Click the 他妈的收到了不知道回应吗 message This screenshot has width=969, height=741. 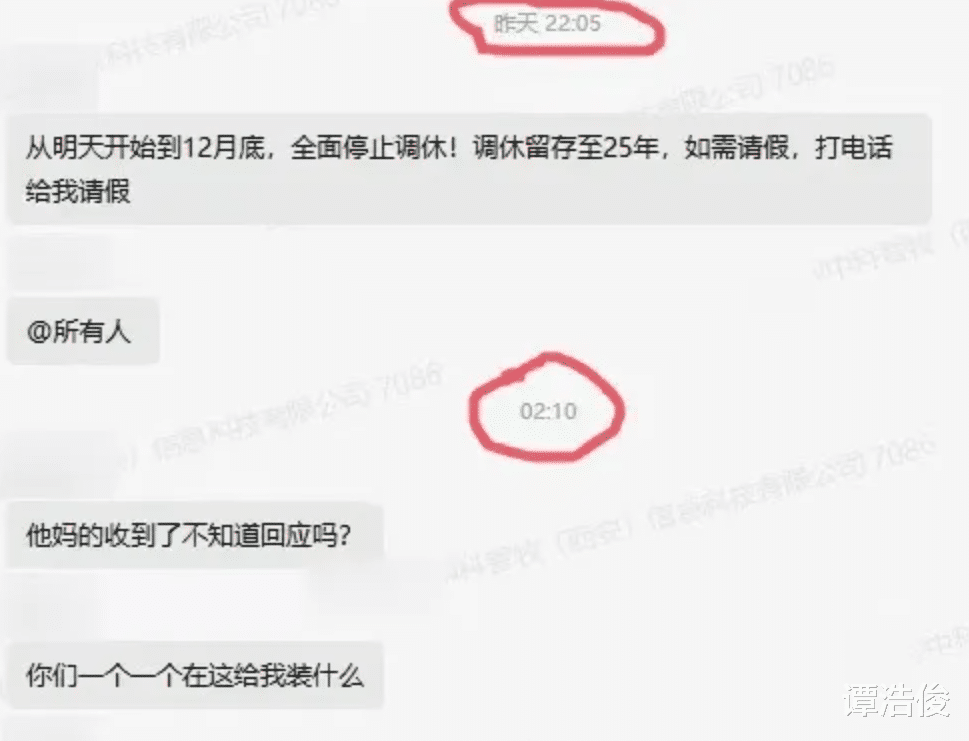(x=195, y=535)
